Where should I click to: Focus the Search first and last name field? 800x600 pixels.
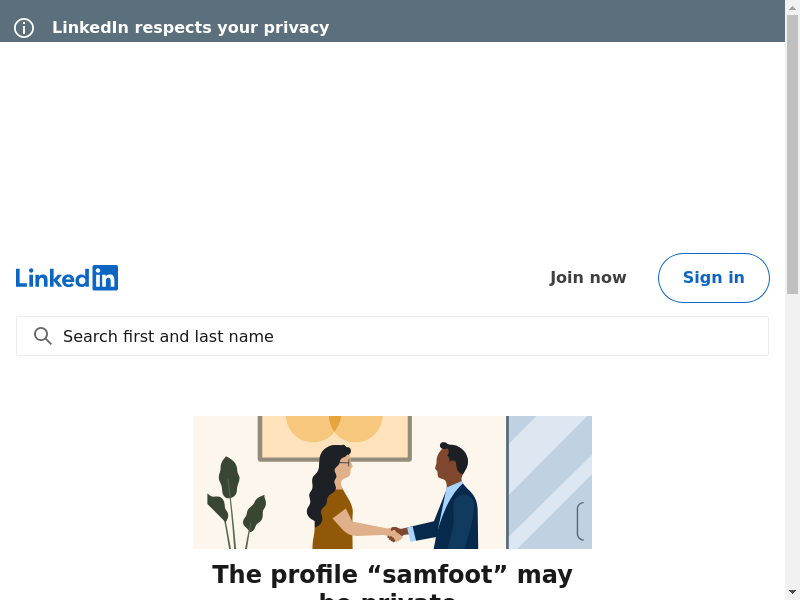tap(400, 336)
